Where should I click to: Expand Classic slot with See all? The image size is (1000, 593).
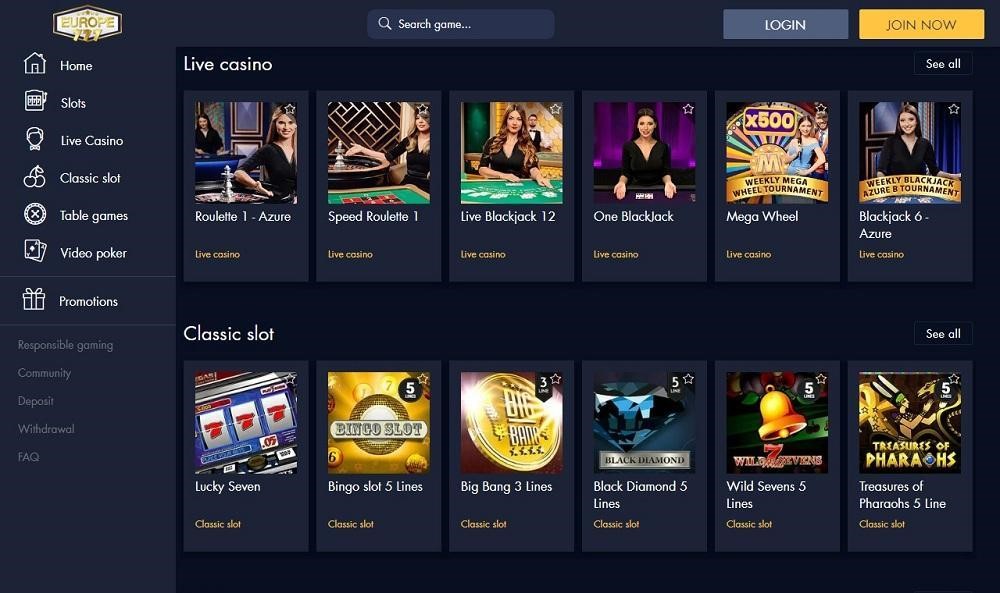point(943,333)
